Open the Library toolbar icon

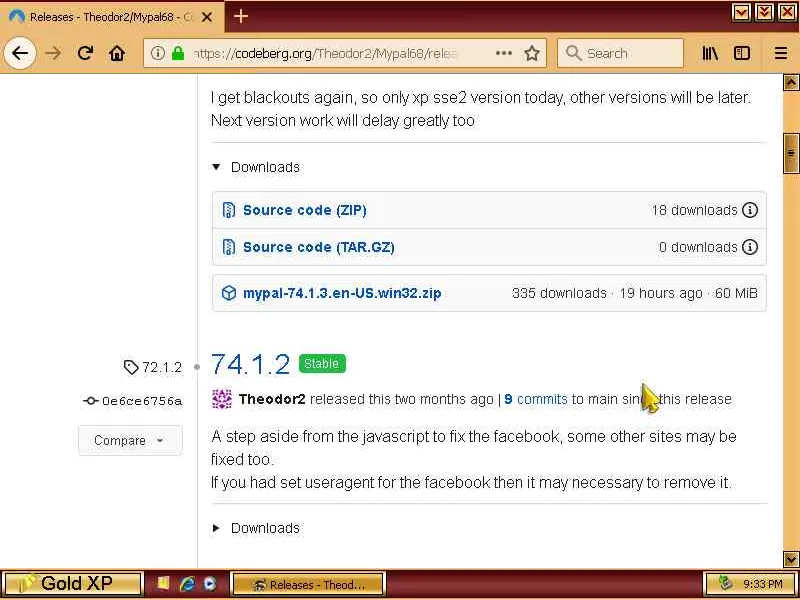point(710,53)
